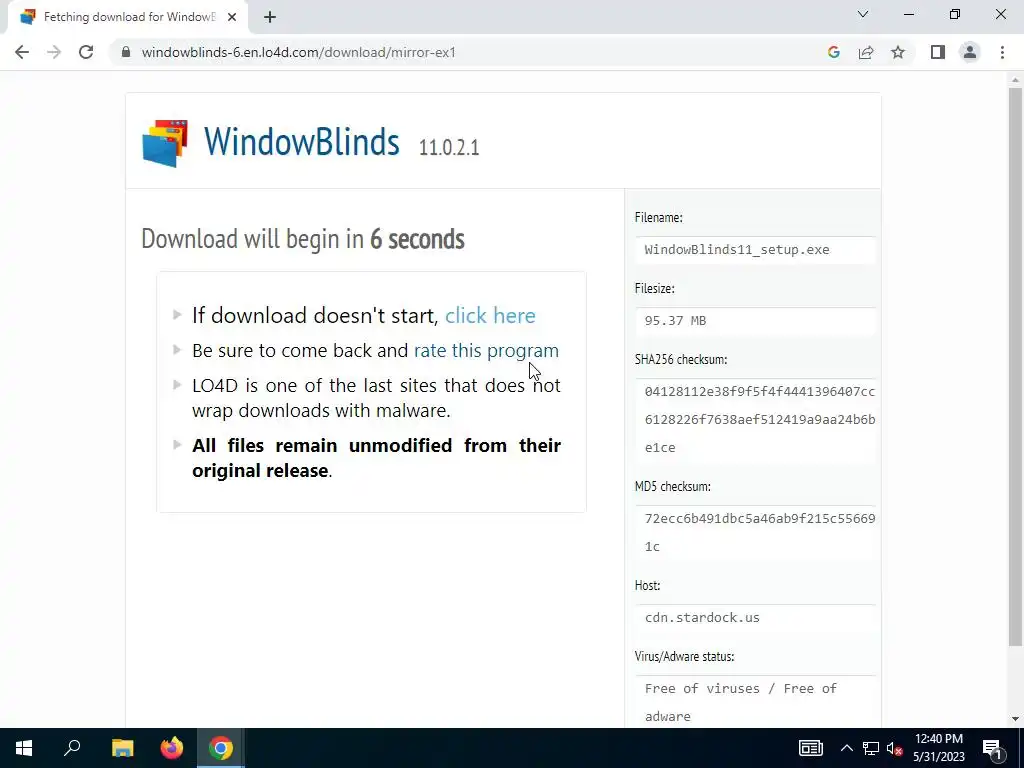Open Firefox from the taskbar

[x=172, y=748]
